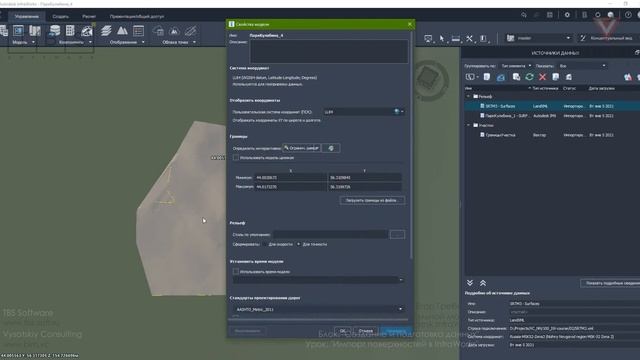Switch to the Создать ribbon tab

[60, 16]
